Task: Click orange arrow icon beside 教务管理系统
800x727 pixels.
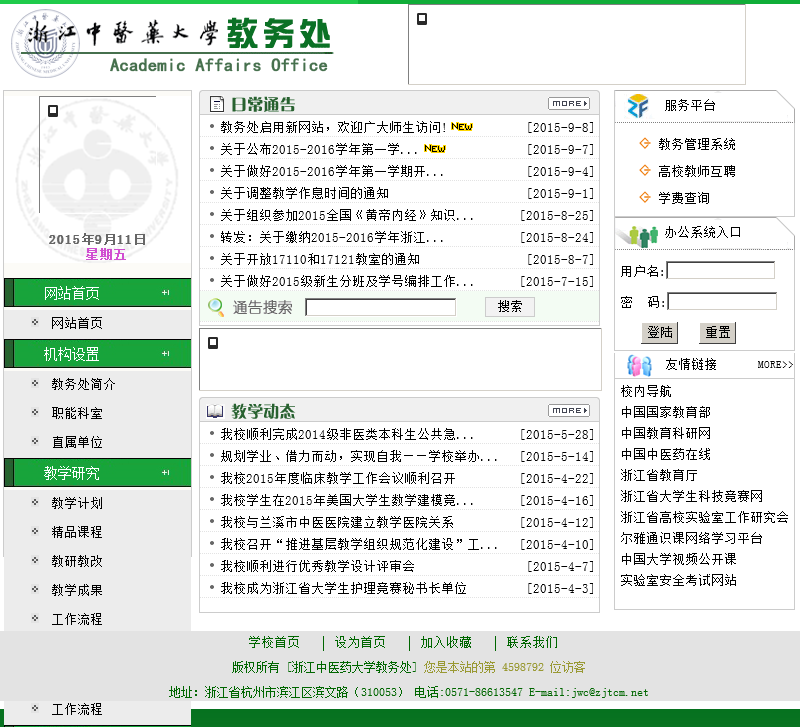Action: pos(645,143)
